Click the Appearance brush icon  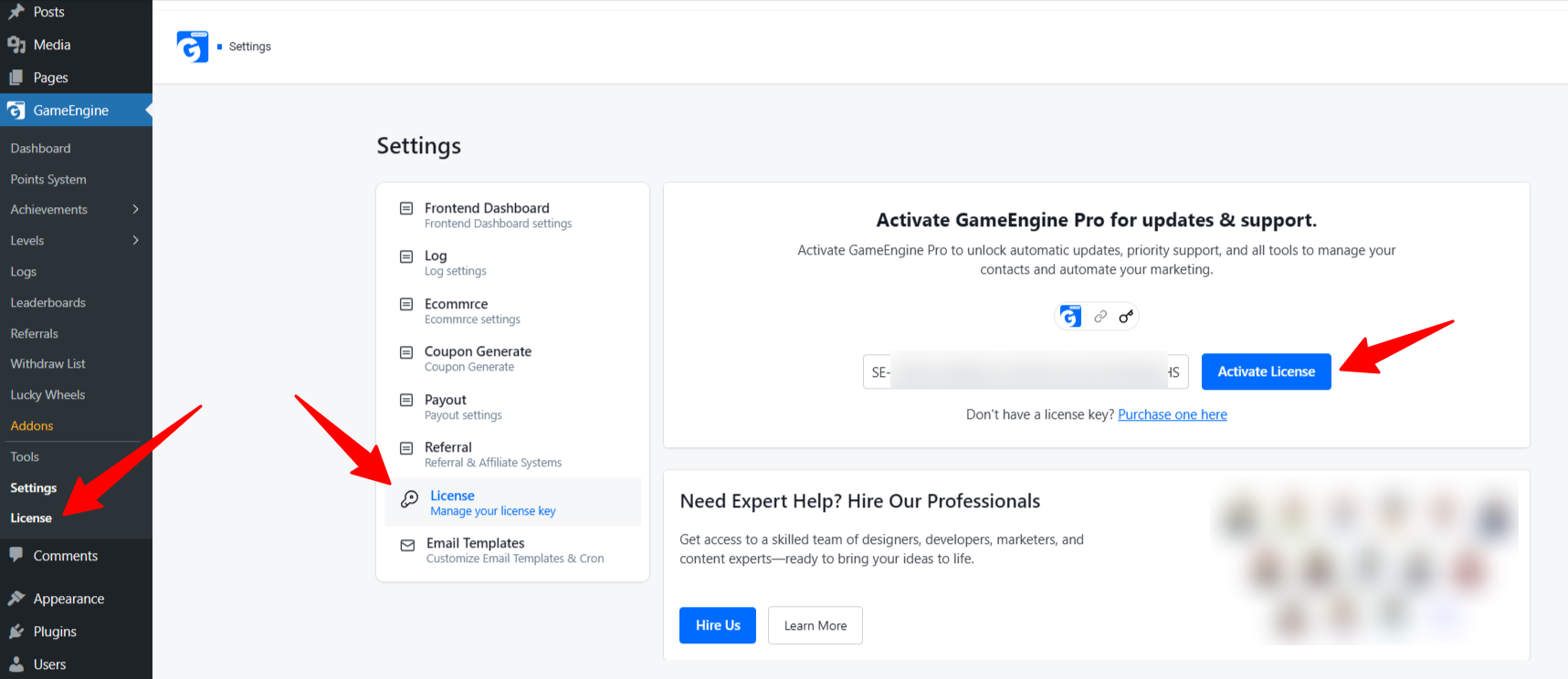pyautogui.click(x=16, y=599)
